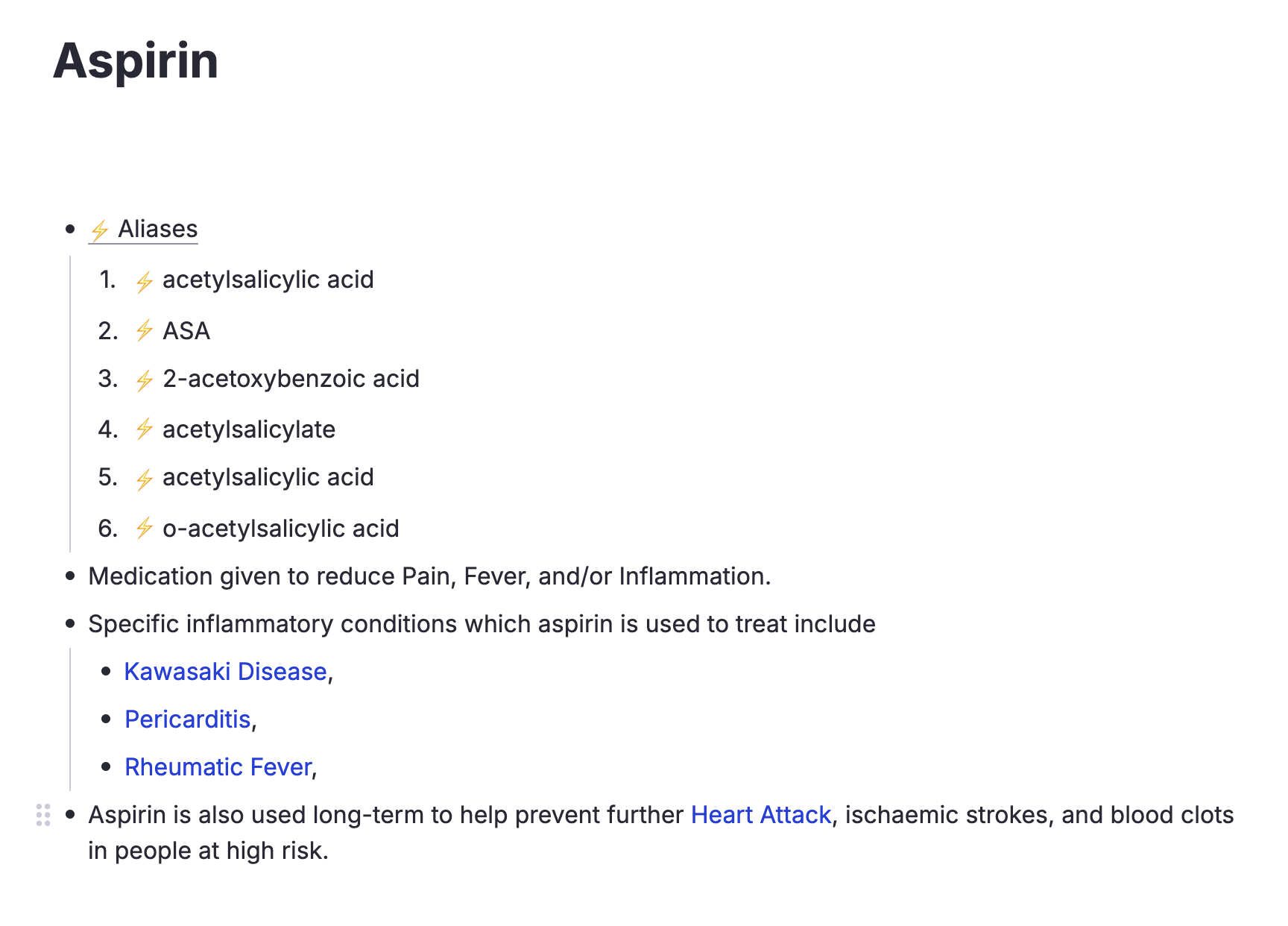Click lightning icon beside o-acetylsalicylic acid
This screenshot has height=926, width=1288.
coord(145,529)
